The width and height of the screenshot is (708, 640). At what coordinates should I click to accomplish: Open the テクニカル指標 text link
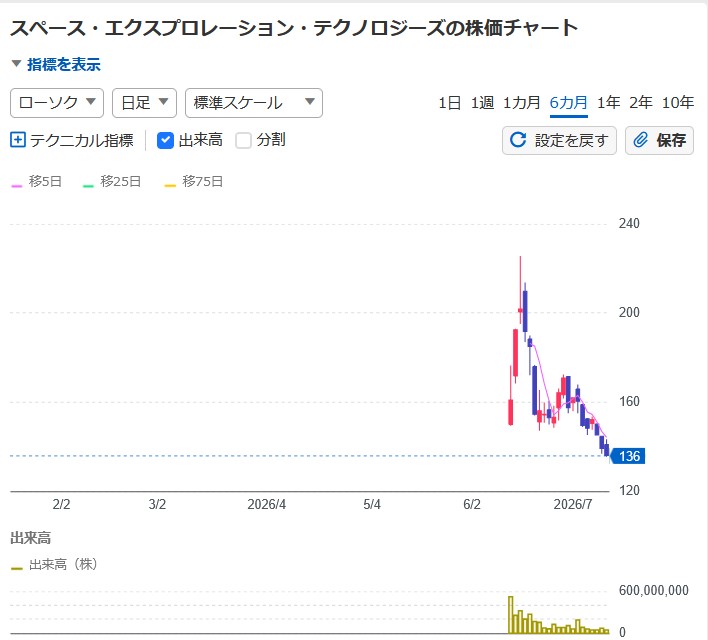point(81,140)
